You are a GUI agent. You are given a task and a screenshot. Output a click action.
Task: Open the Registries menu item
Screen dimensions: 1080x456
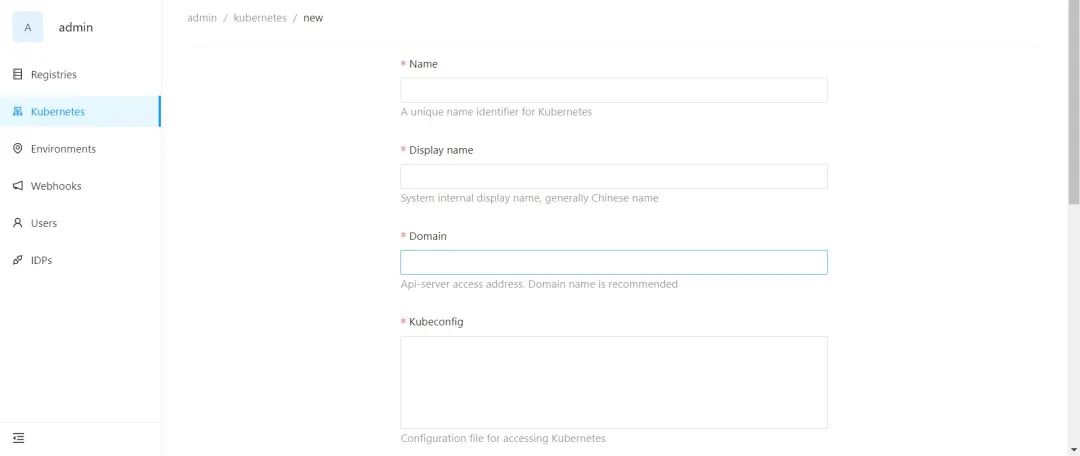pos(53,75)
